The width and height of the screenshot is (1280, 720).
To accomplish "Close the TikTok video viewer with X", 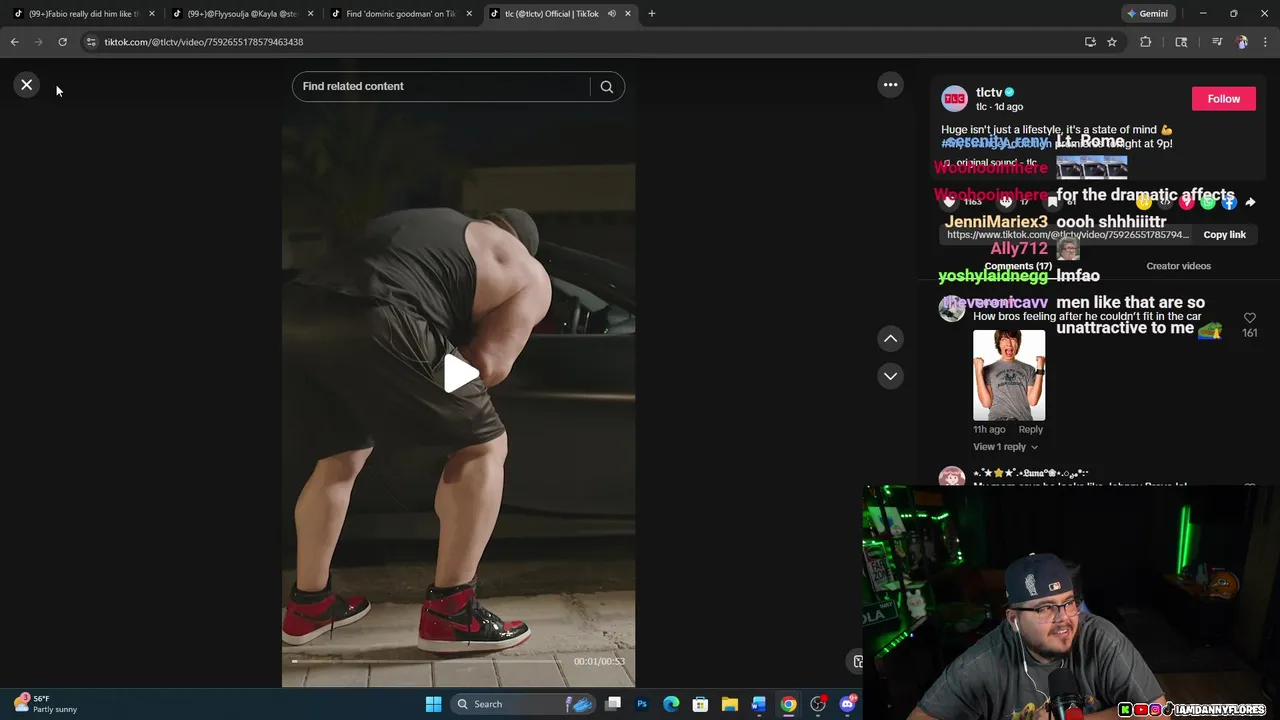I will pyautogui.click(x=27, y=85).
